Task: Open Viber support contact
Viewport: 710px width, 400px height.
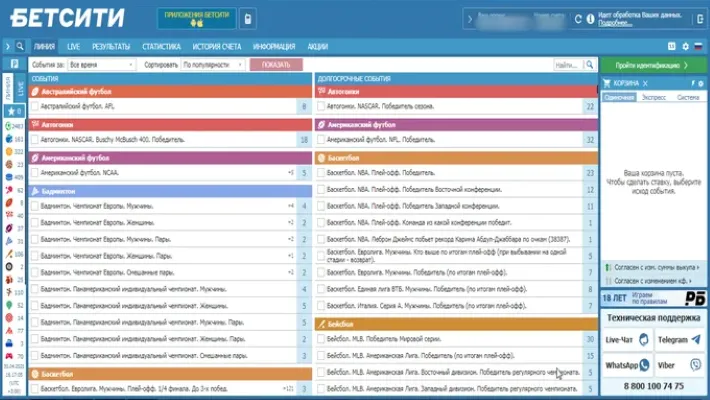Action: 680,365
